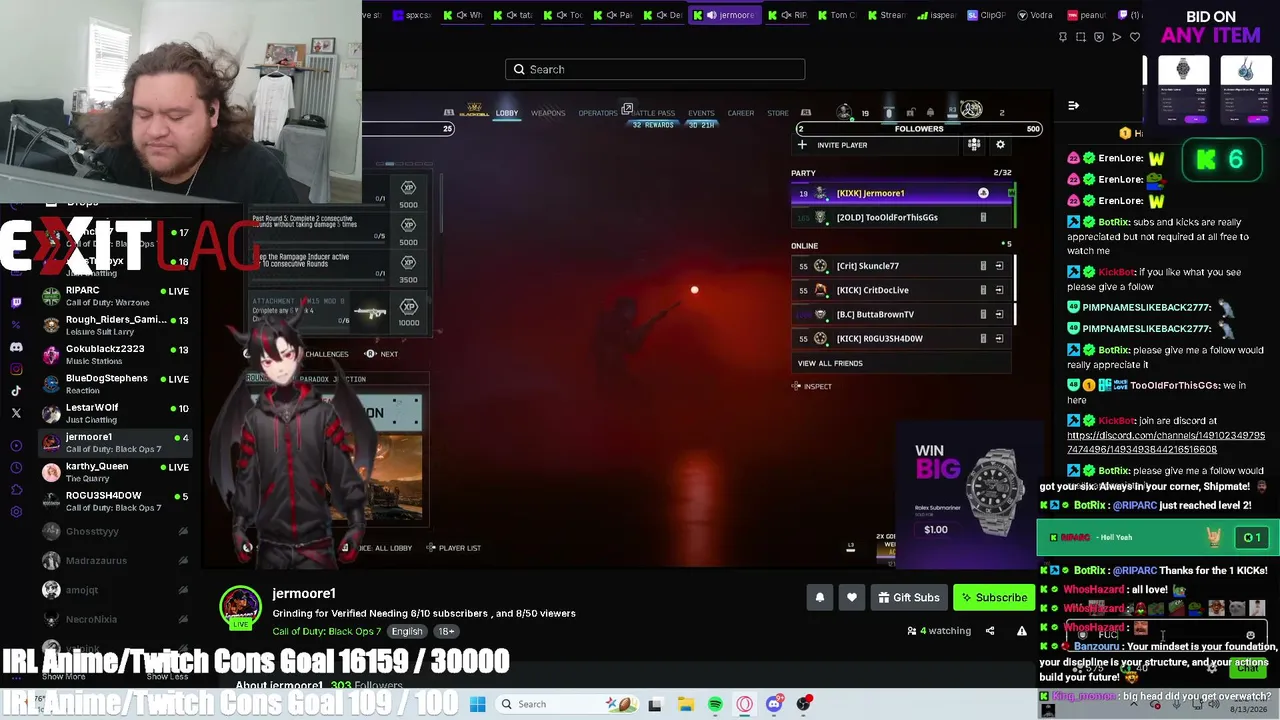The width and height of the screenshot is (1280, 720).
Task: Open chat settings gear icon
Action: point(1212,668)
